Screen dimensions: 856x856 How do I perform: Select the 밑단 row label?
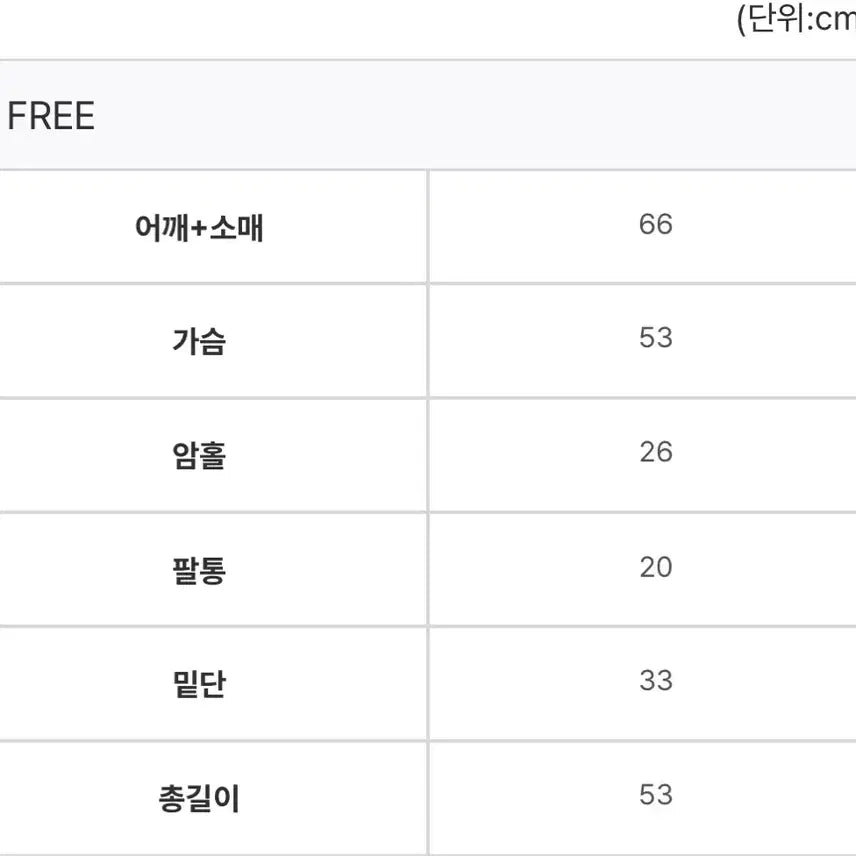pyautogui.click(x=200, y=685)
